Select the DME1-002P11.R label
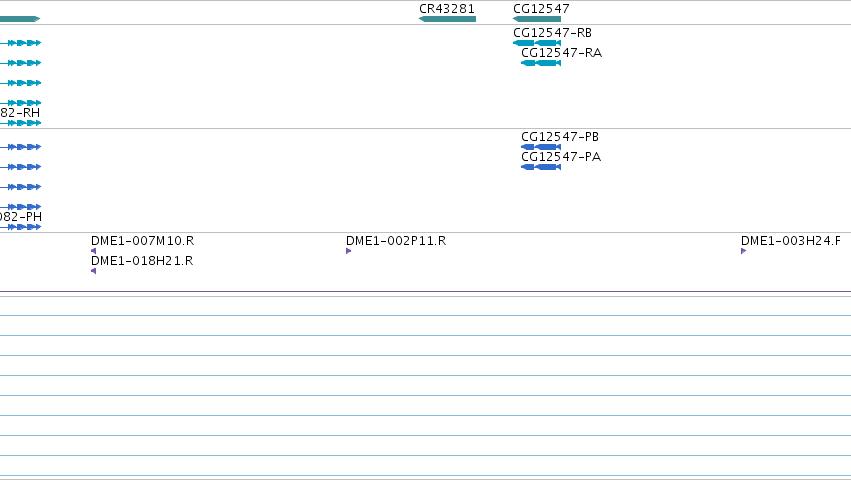Screen dimensions: 851x480 [x=396, y=241]
